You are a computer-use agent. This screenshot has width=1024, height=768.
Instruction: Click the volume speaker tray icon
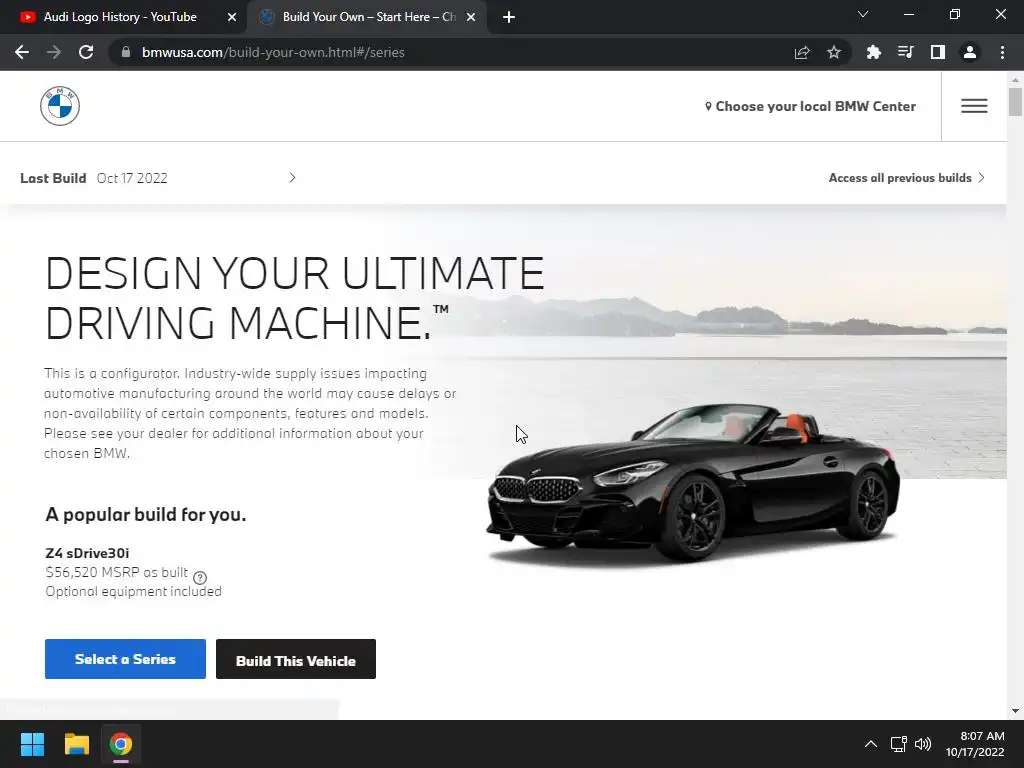coord(923,744)
